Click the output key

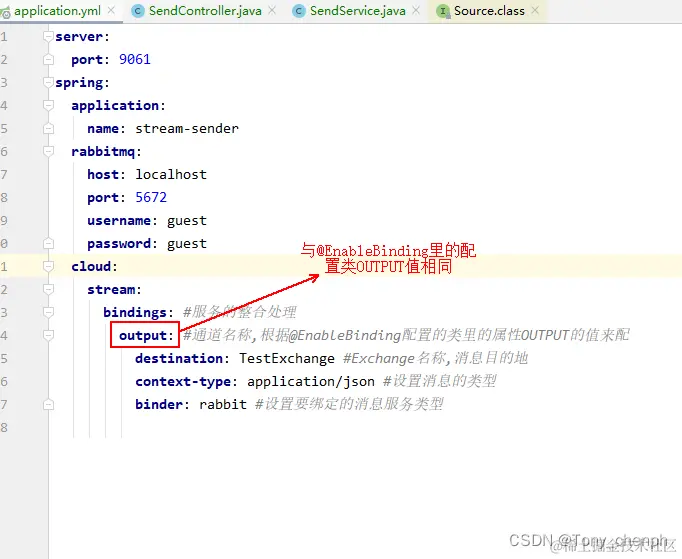pos(144,336)
